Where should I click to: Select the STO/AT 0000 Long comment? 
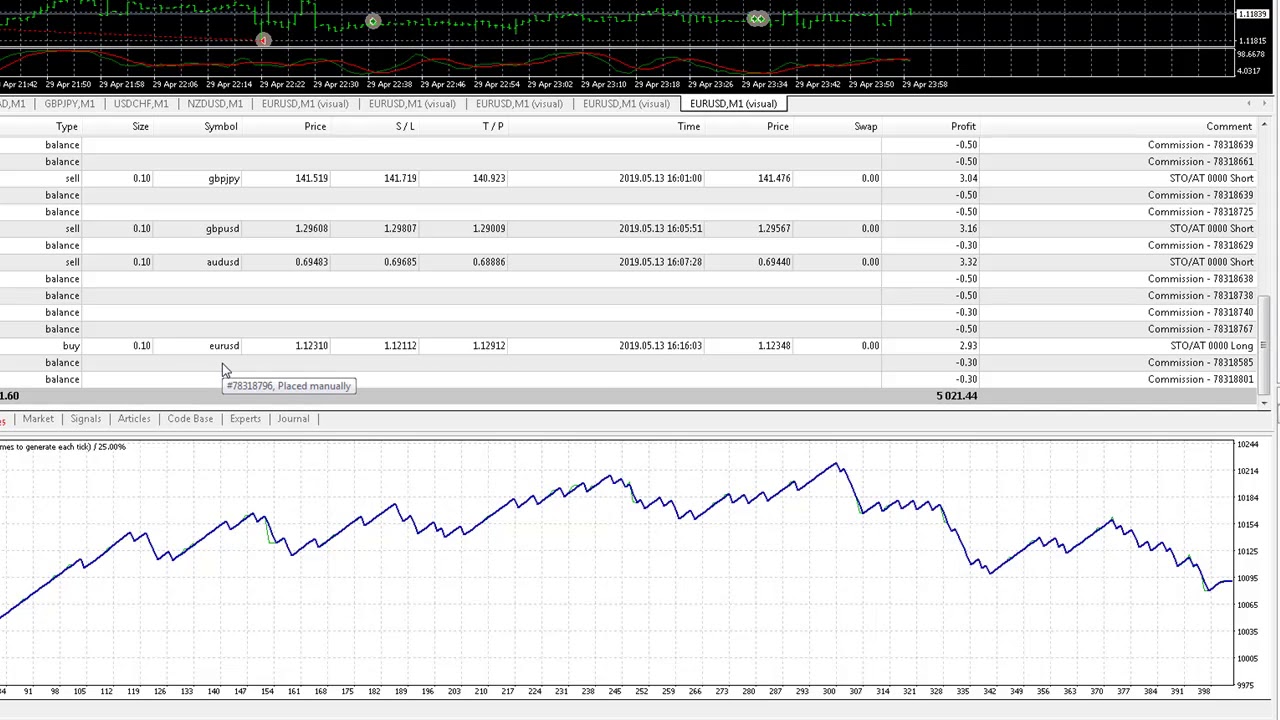pos(1211,346)
